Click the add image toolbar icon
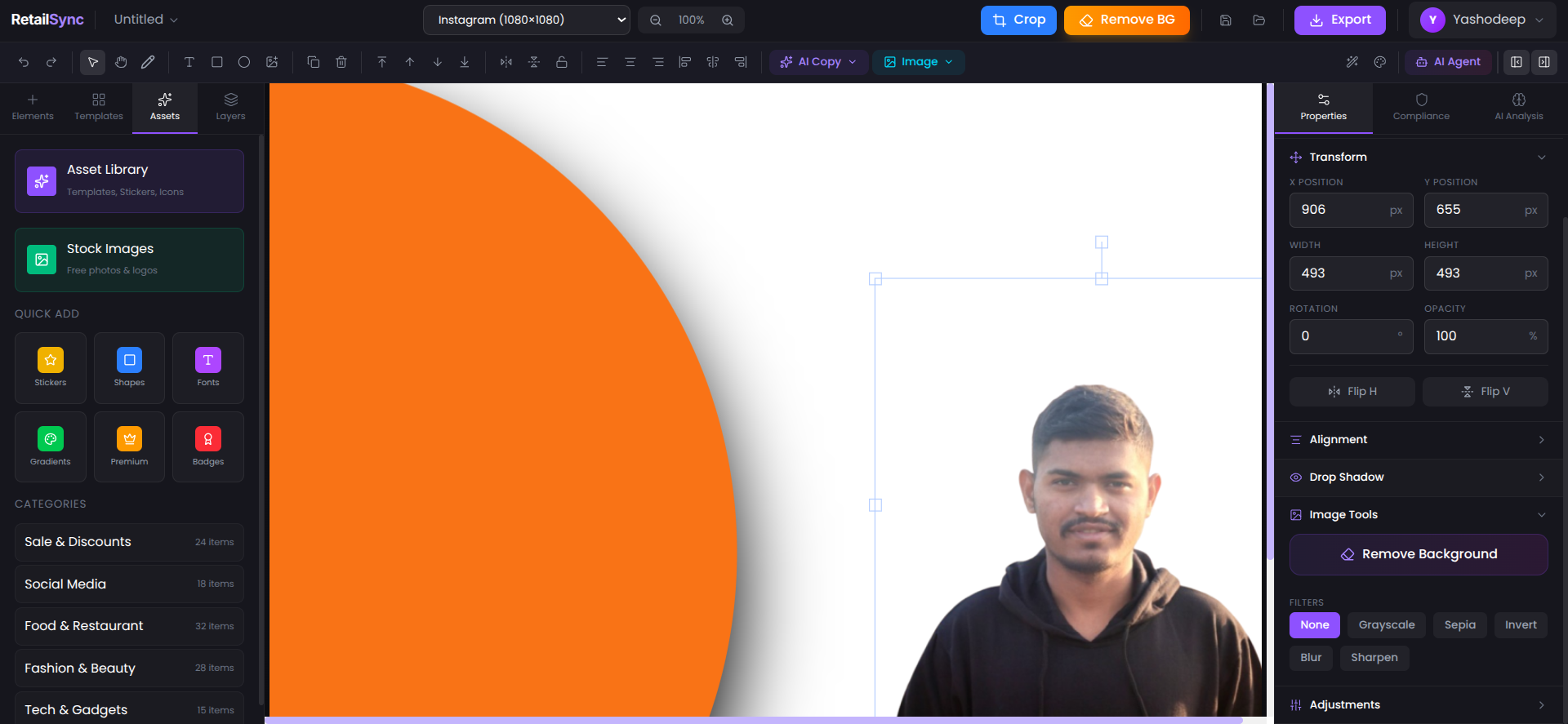Viewport: 1568px width, 724px height. coord(272,62)
